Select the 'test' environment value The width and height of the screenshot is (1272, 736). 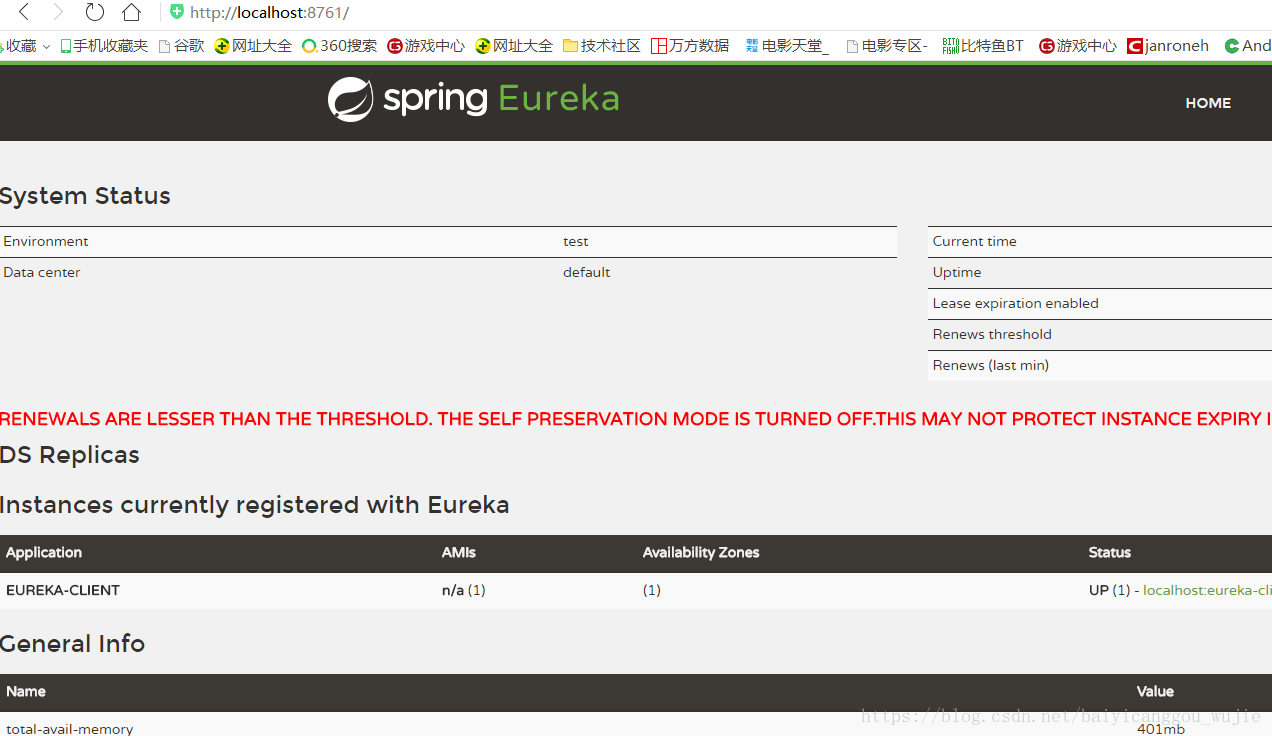coord(576,241)
